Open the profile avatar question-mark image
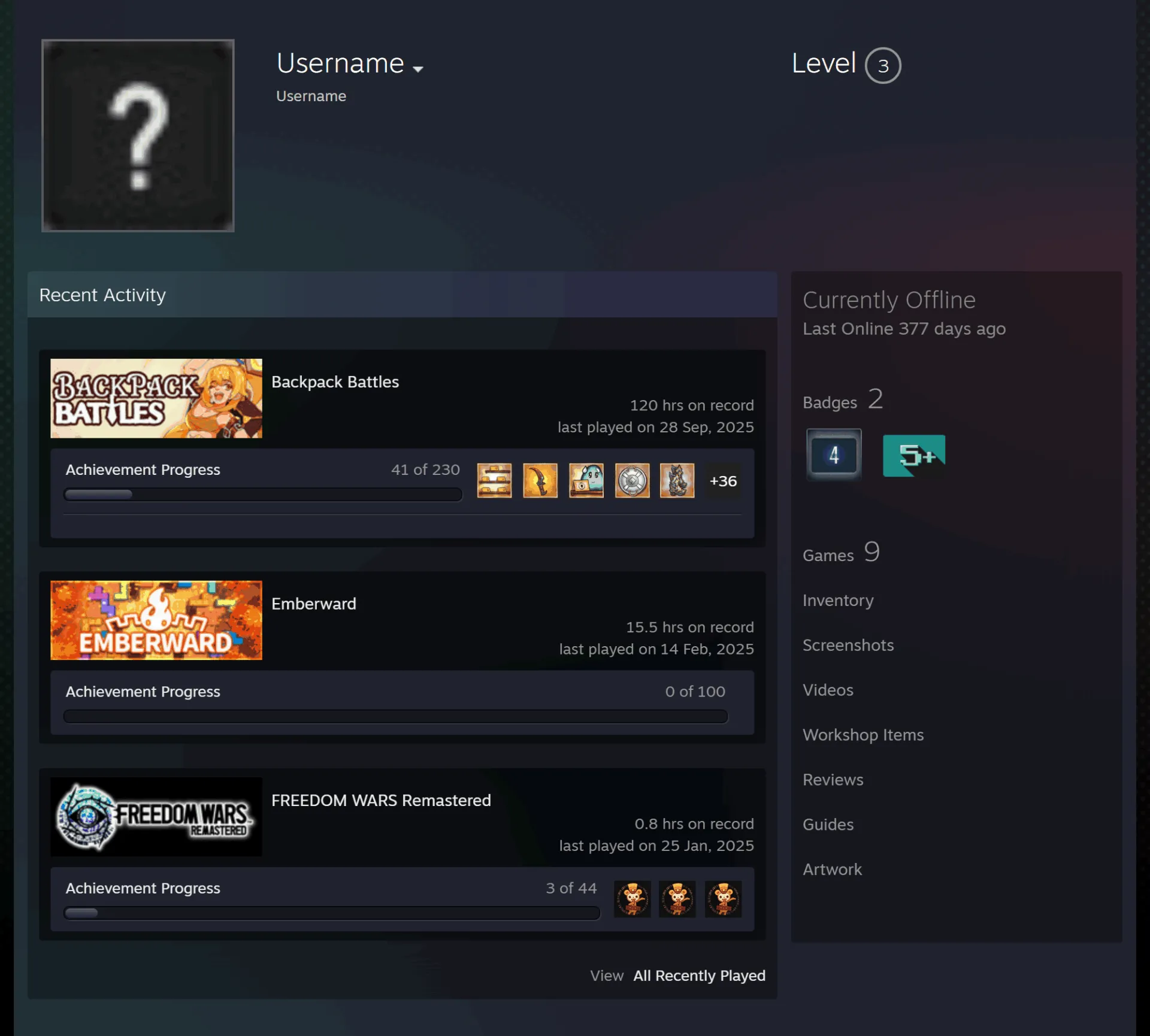Screen dimensions: 1150x1036 click(x=138, y=135)
